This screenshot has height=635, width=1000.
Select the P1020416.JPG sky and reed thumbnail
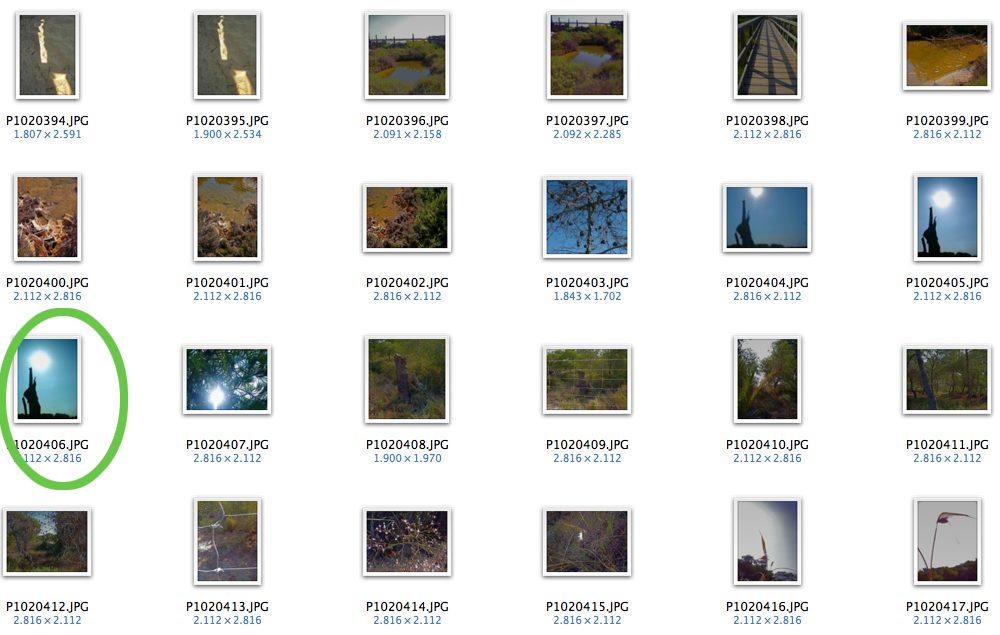click(x=767, y=541)
